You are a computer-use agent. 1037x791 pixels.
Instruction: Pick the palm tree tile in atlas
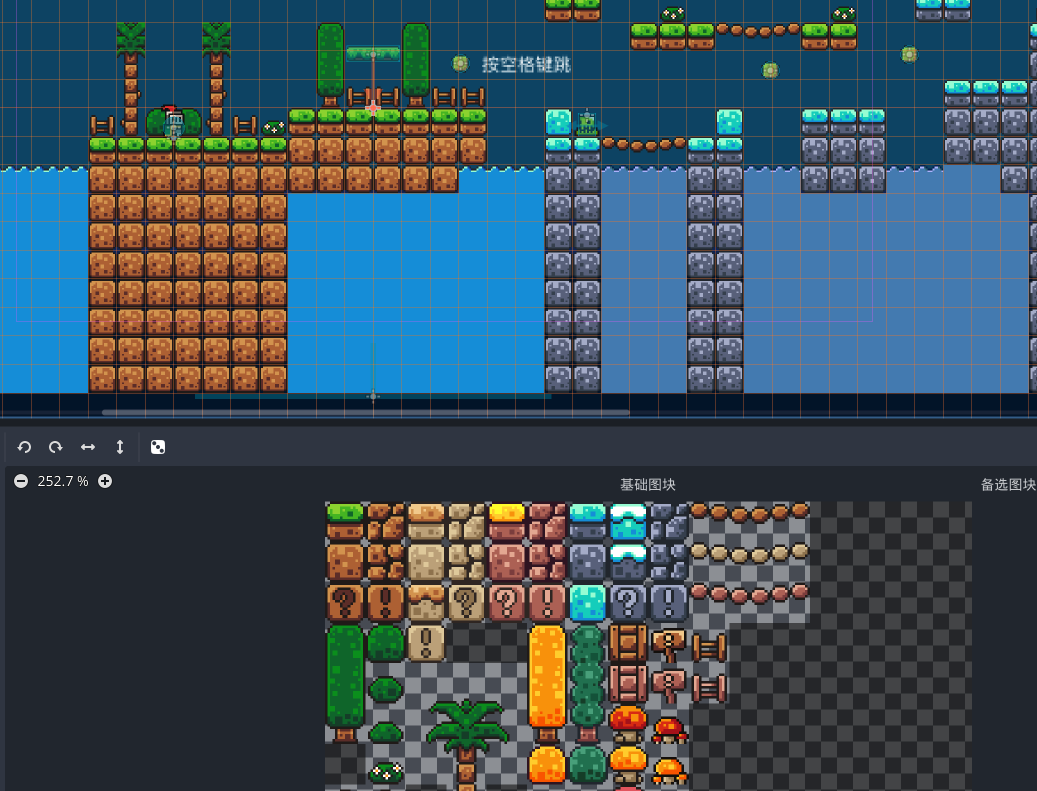click(x=467, y=744)
